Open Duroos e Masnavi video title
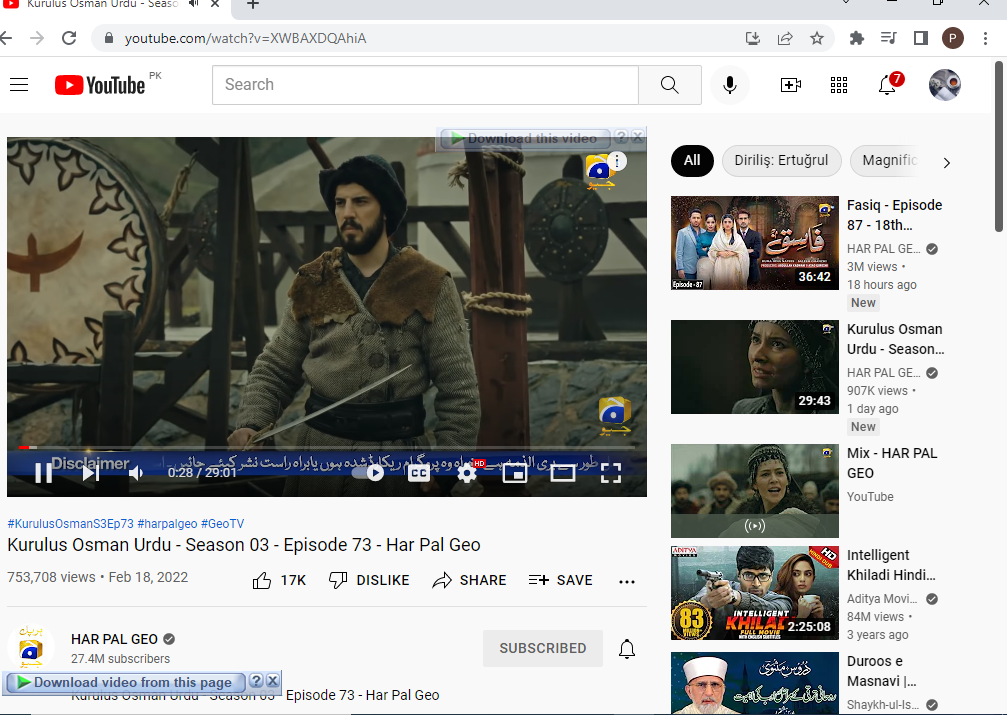Viewport: 1007px width, 715px height. (x=882, y=671)
